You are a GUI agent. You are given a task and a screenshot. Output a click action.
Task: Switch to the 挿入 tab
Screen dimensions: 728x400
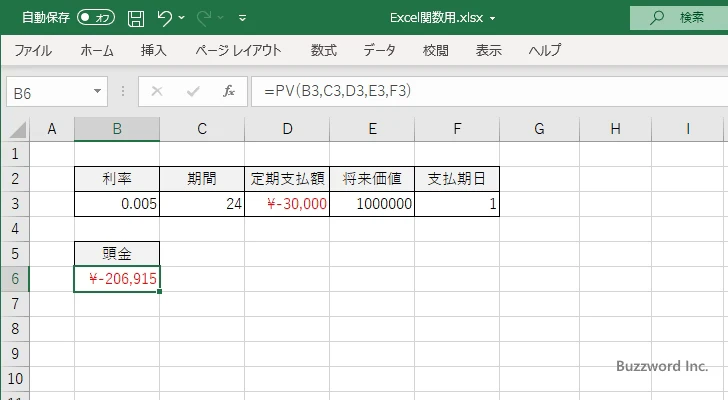click(154, 50)
